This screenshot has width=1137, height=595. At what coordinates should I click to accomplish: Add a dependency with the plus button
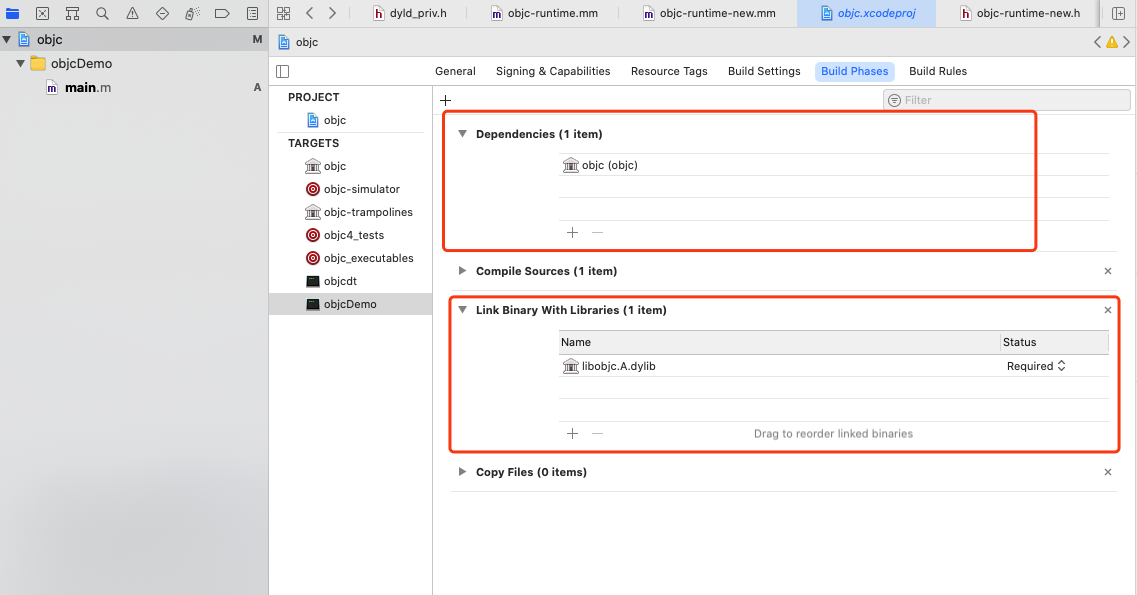click(x=572, y=232)
